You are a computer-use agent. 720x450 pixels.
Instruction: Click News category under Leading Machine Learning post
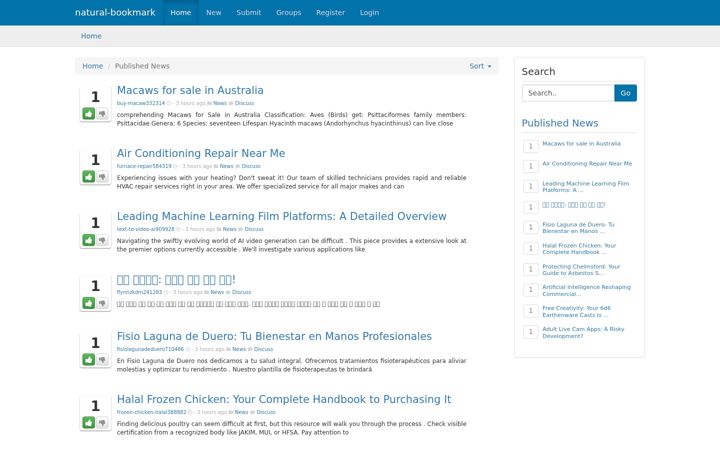230,229
